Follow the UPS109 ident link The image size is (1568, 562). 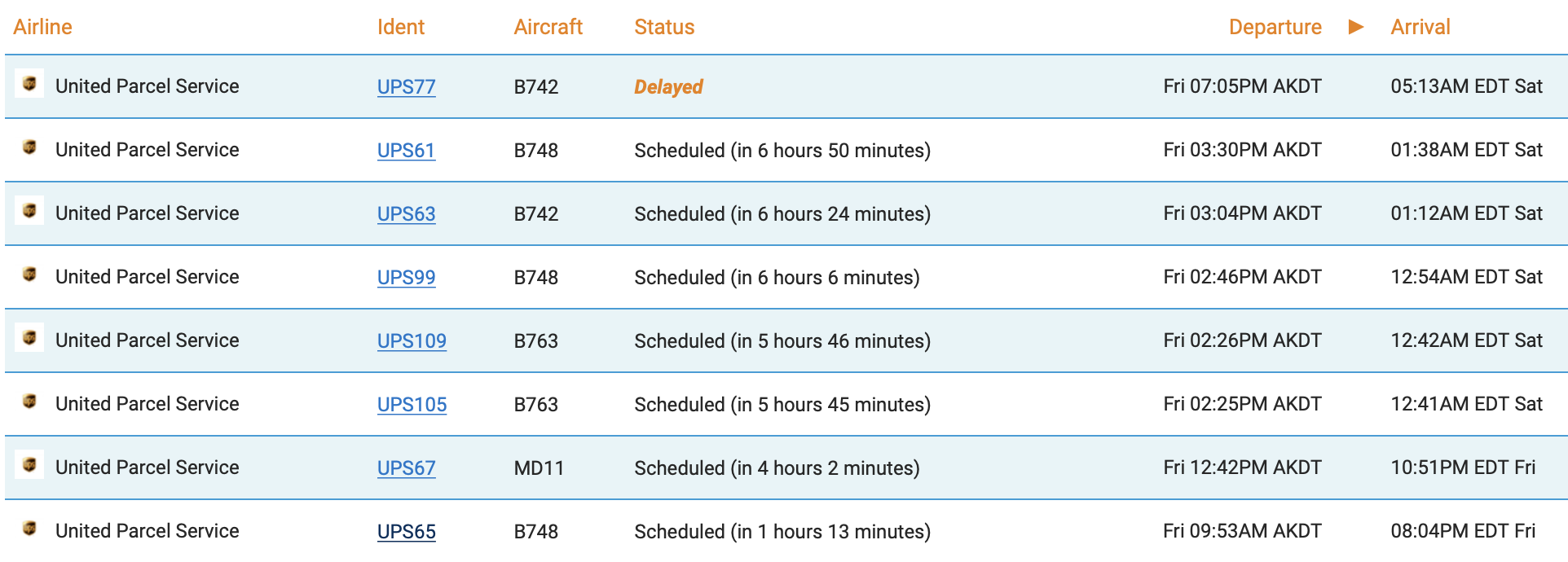click(412, 340)
